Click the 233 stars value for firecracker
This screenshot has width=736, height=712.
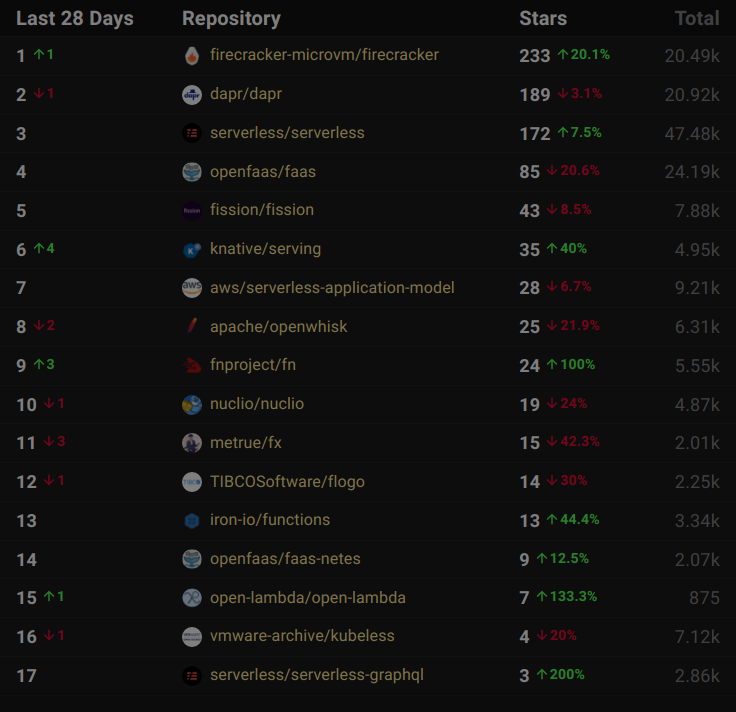(535, 56)
